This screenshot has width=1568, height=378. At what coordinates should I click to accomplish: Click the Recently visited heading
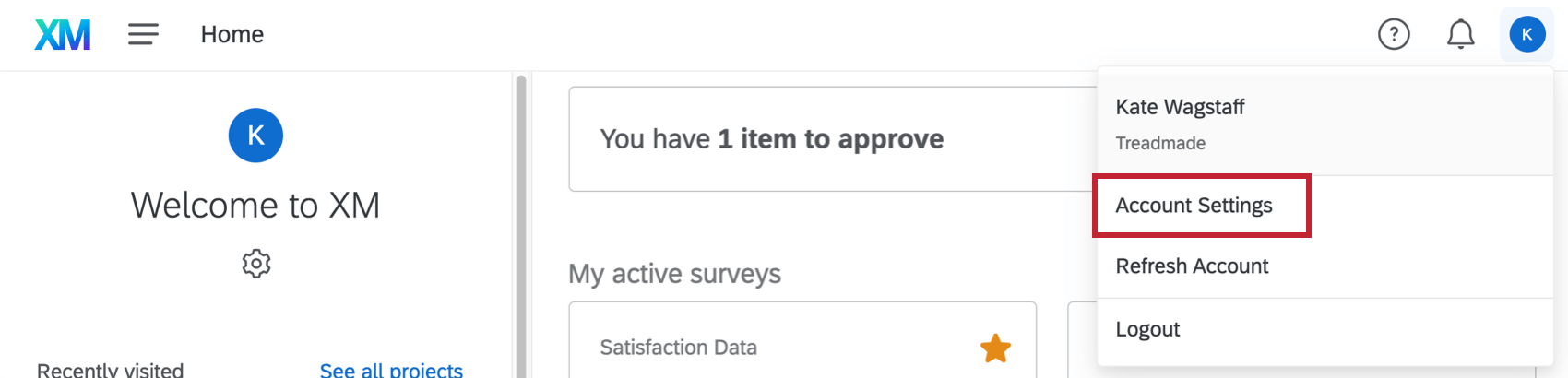tap(111, 370)
